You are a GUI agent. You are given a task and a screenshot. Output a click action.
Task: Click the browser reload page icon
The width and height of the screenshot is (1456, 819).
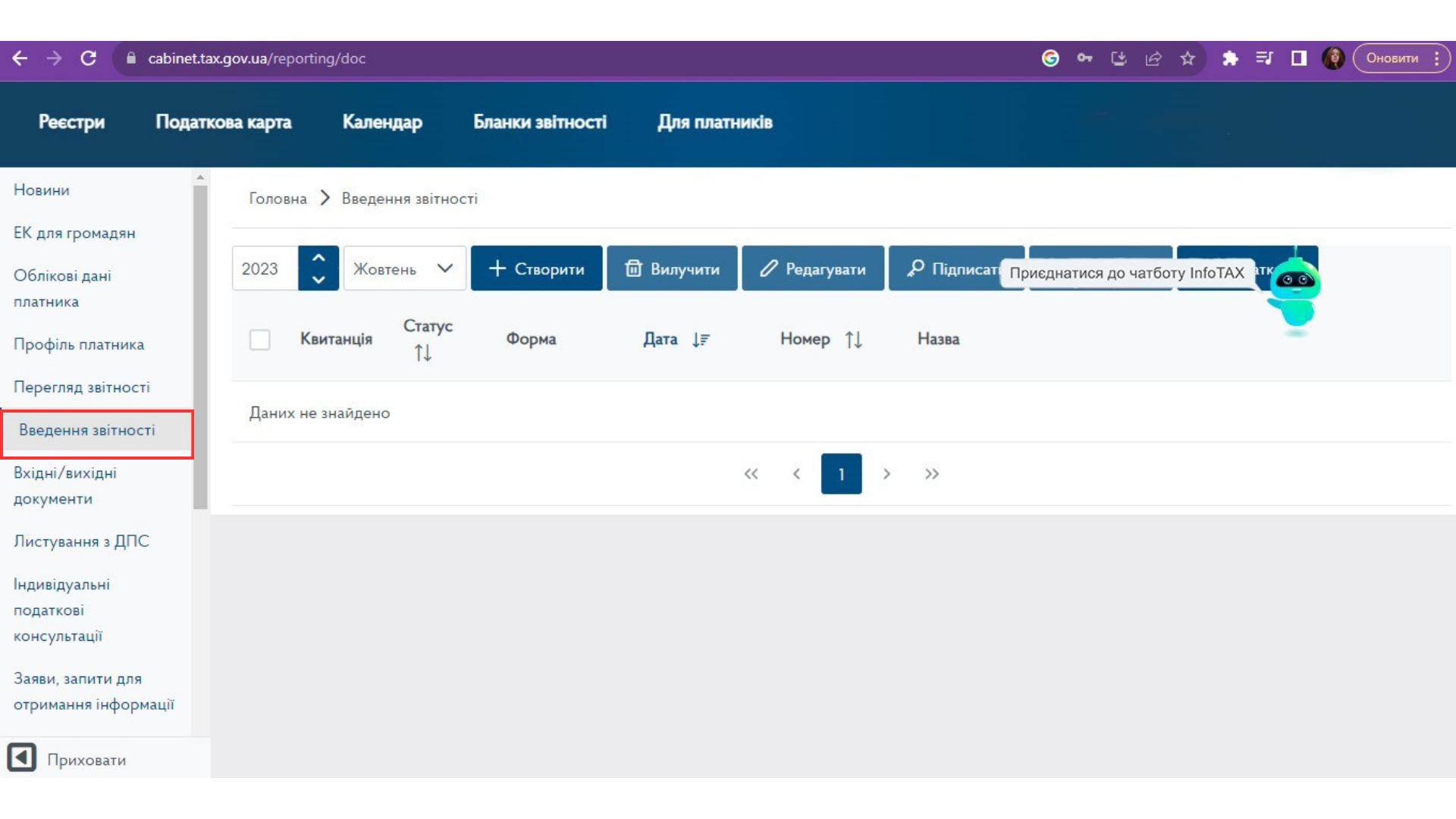(x=89, y=58)
